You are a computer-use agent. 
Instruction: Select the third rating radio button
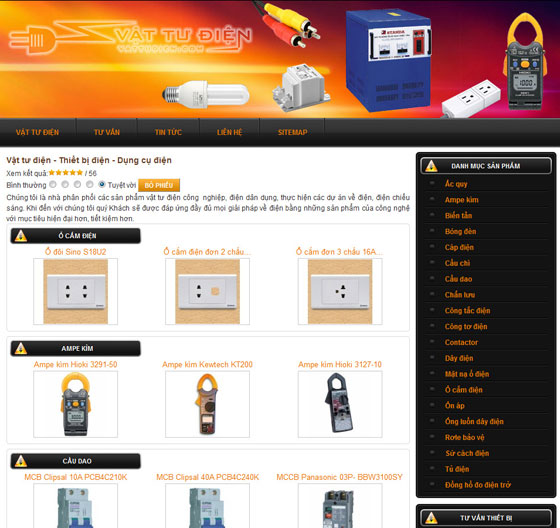(77, 184)
